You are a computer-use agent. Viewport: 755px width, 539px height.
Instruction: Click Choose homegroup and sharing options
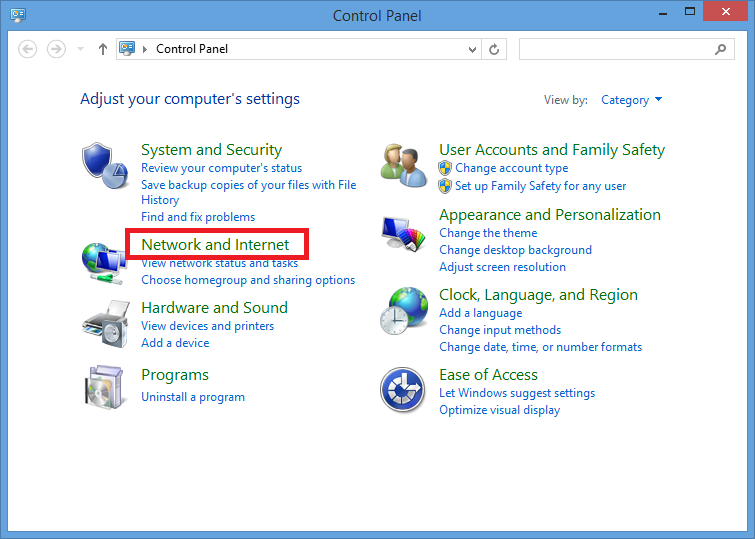coord(248,280)
